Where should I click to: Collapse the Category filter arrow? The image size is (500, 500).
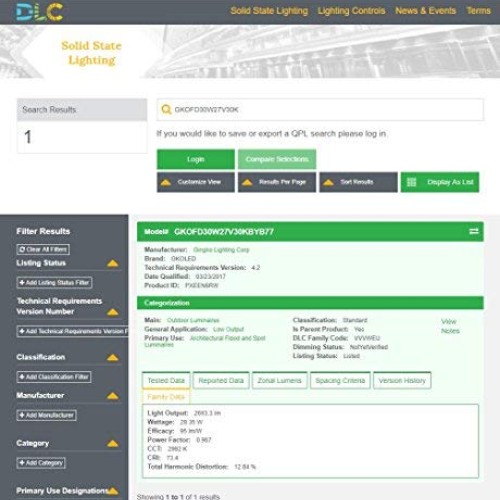pyautogui.click(x=113, y=443)
